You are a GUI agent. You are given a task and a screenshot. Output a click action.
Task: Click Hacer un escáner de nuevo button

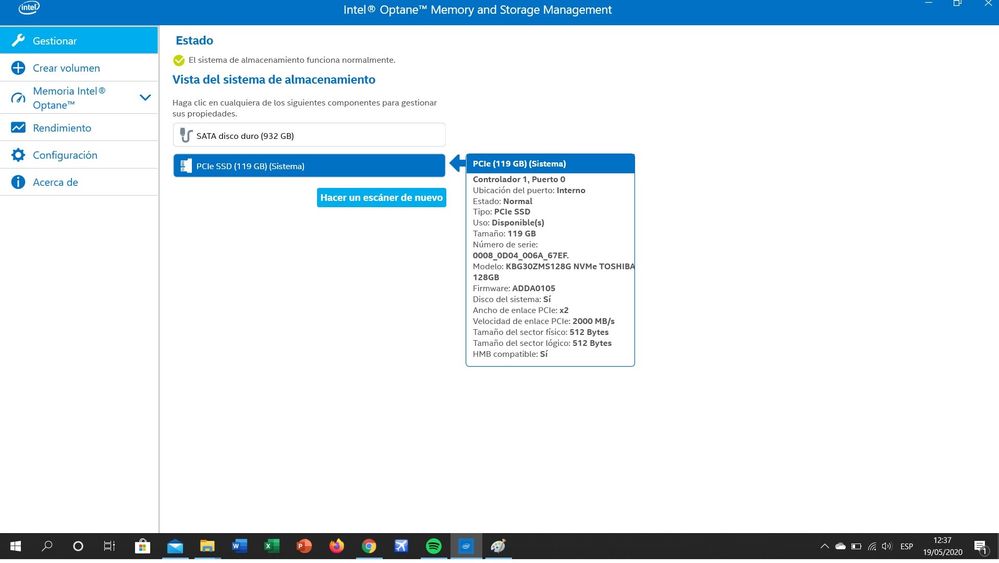pyautogui.click(x=381, y=197)
